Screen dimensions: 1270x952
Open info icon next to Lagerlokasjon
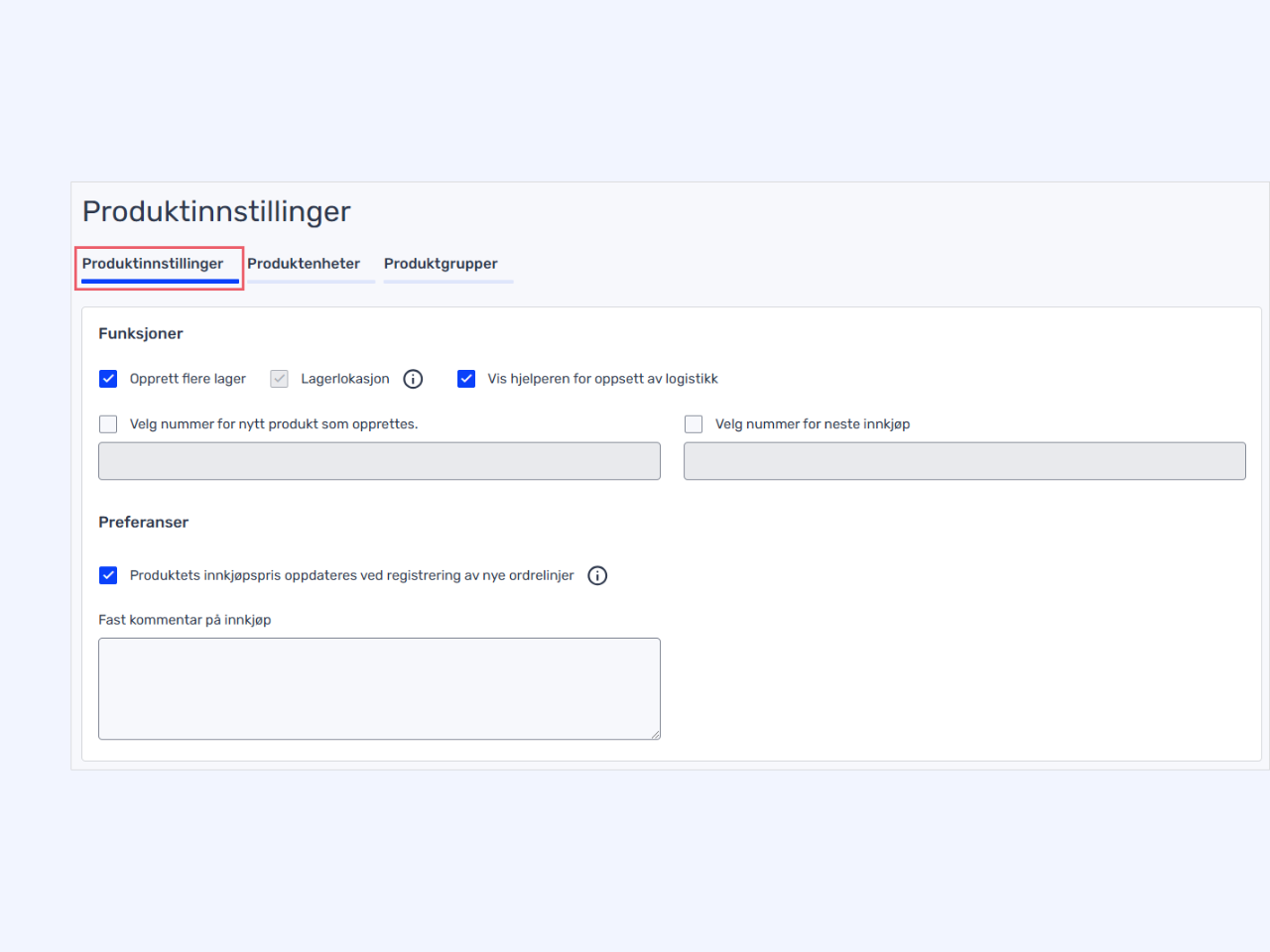pos(413,379)
